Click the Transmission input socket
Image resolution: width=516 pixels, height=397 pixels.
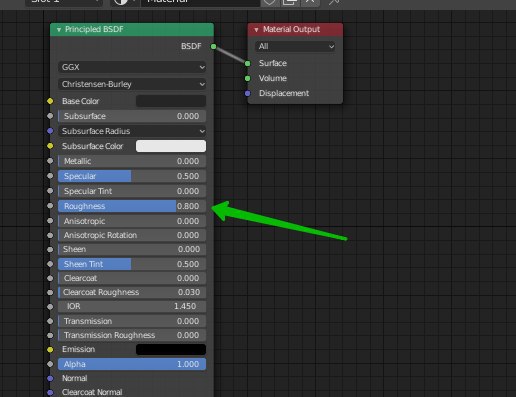50,321
